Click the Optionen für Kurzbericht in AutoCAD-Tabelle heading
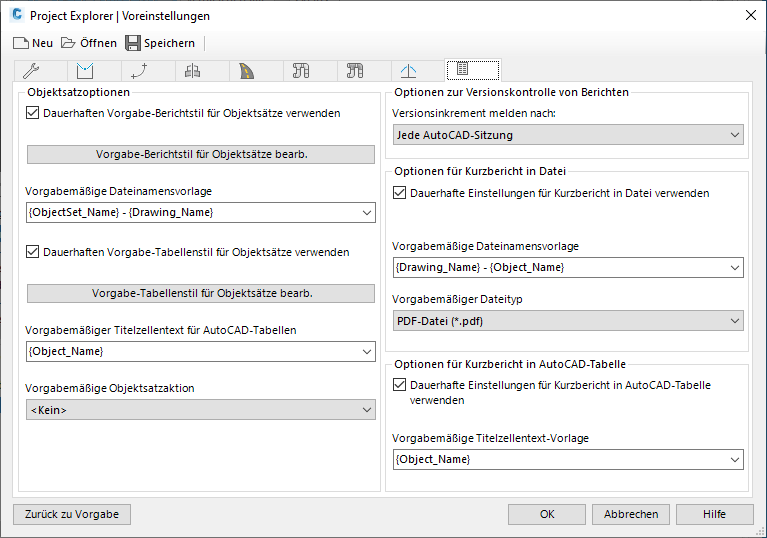The height and width of the screenshot is (538, 767). pyautogui.click(x=510, y=364)
